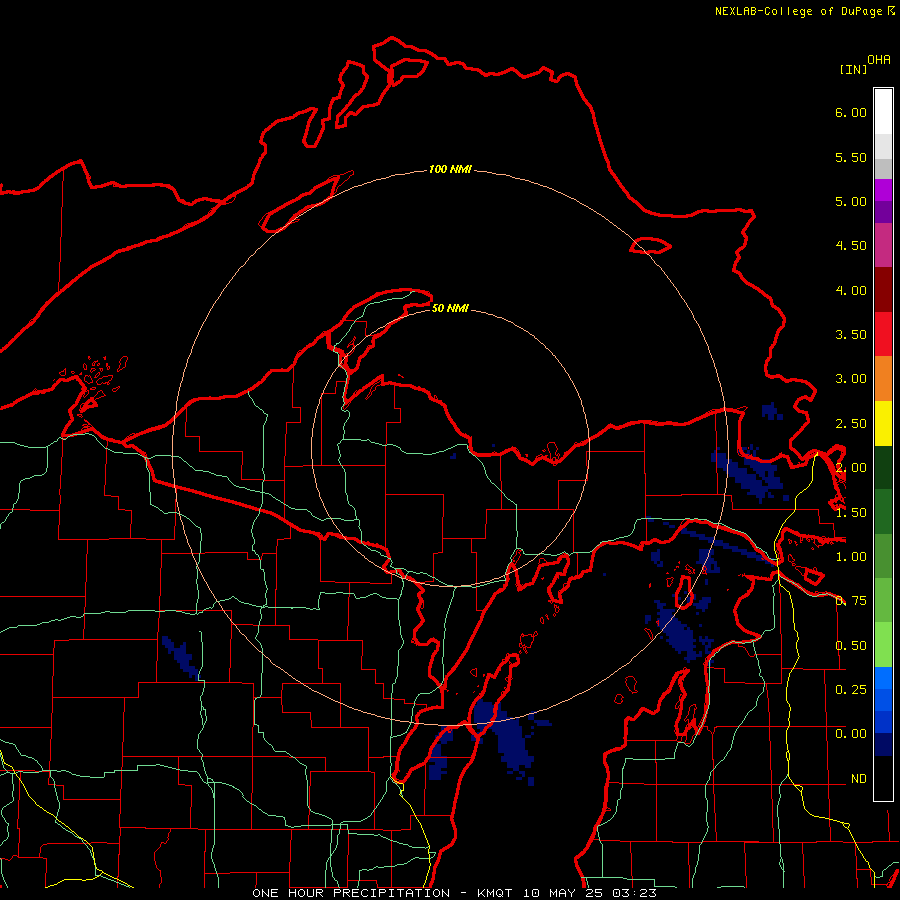This screenshot has width=900, height=900.
Task: Select the 6.00 legend value
Action: point(851,112)
